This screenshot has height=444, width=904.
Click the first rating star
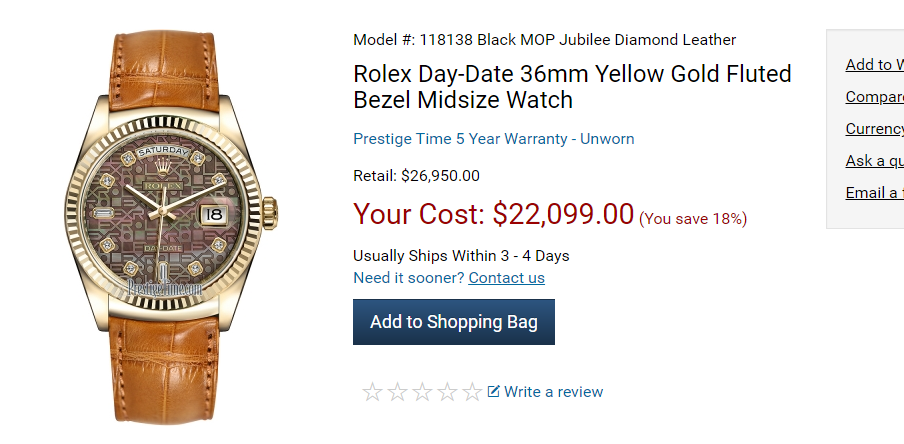point(372,392)
